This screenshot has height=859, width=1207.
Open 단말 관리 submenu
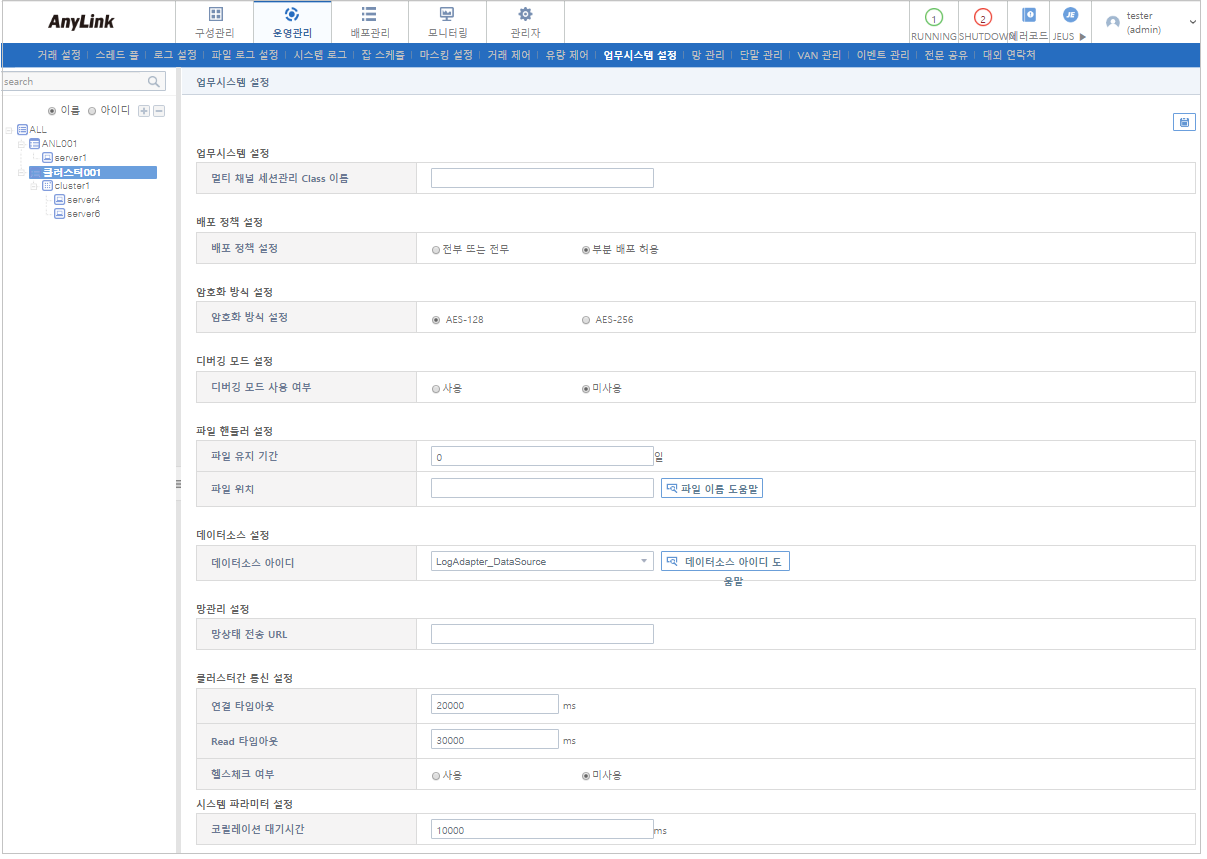761,55
